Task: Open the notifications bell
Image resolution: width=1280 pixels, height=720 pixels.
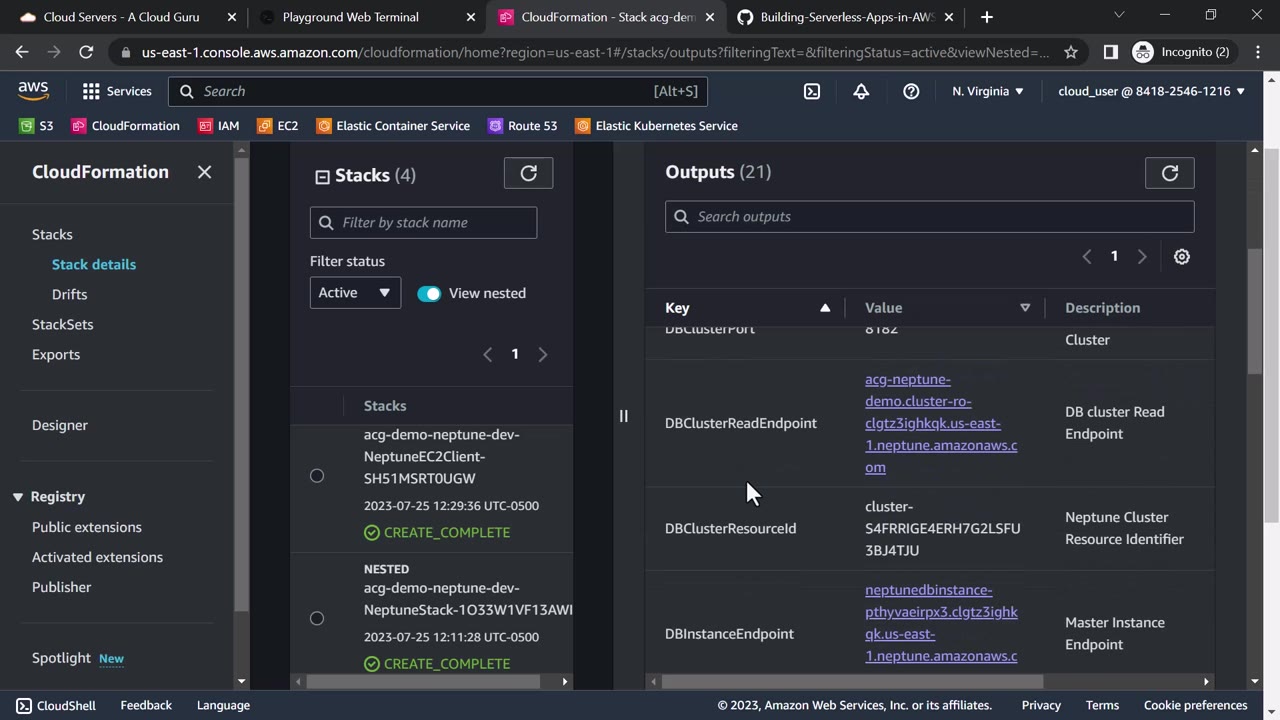Action: point(861,91)
